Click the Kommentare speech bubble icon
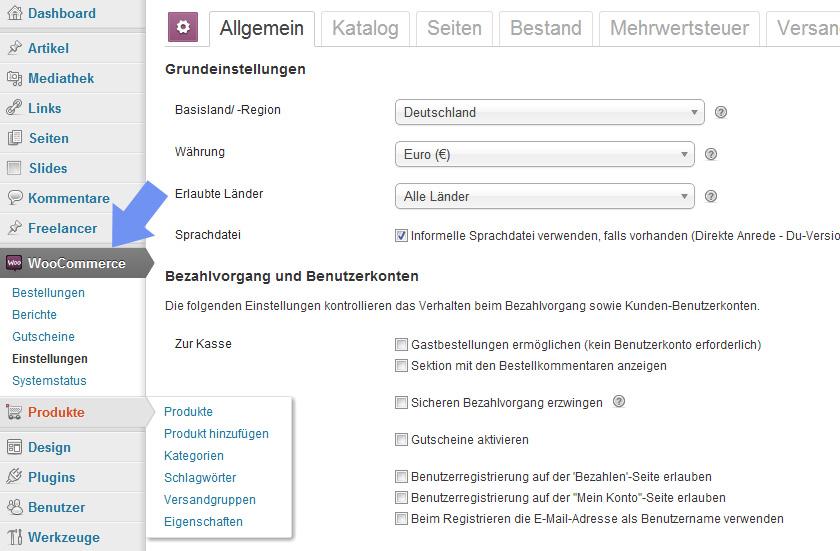840x551 pixels. click(14, 198)
